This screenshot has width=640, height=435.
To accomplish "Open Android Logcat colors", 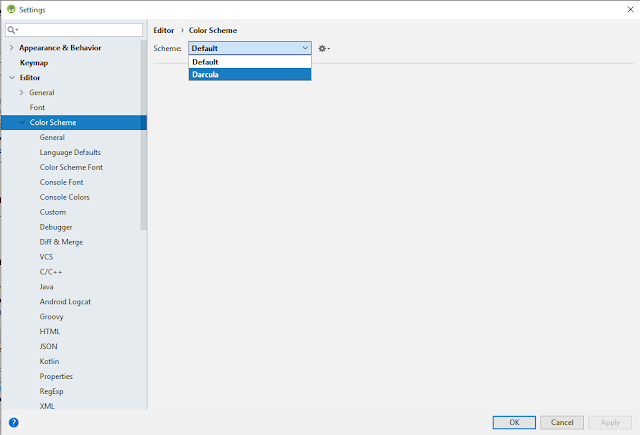I will pyautogui.click(x=65, y=302).
